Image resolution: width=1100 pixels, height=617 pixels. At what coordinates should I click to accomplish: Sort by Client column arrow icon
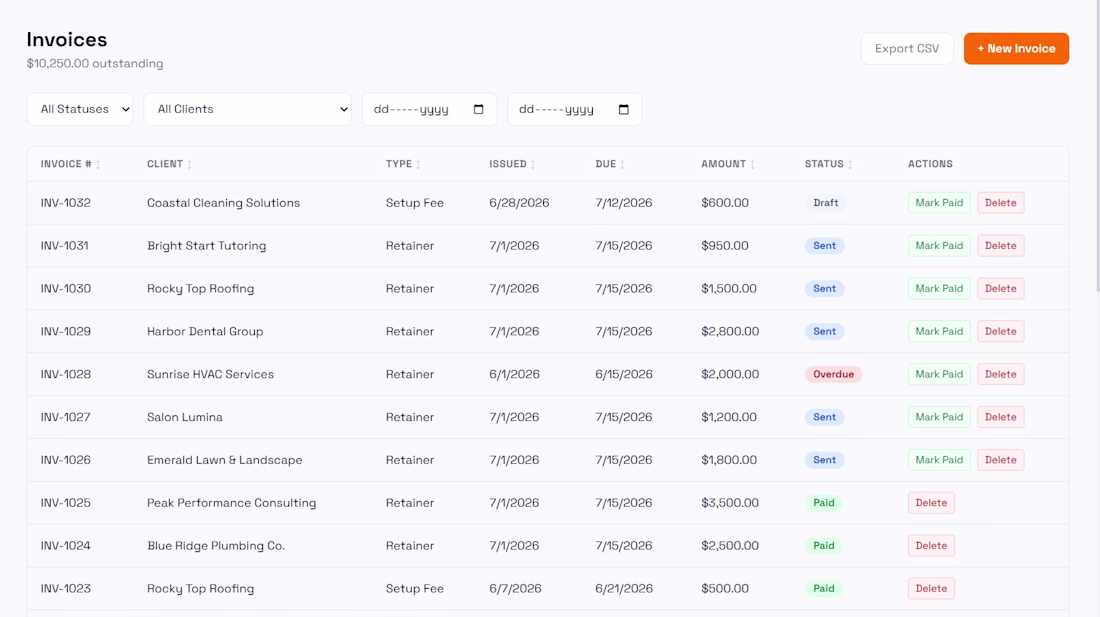pyautogui.click(x=189, y=165)
